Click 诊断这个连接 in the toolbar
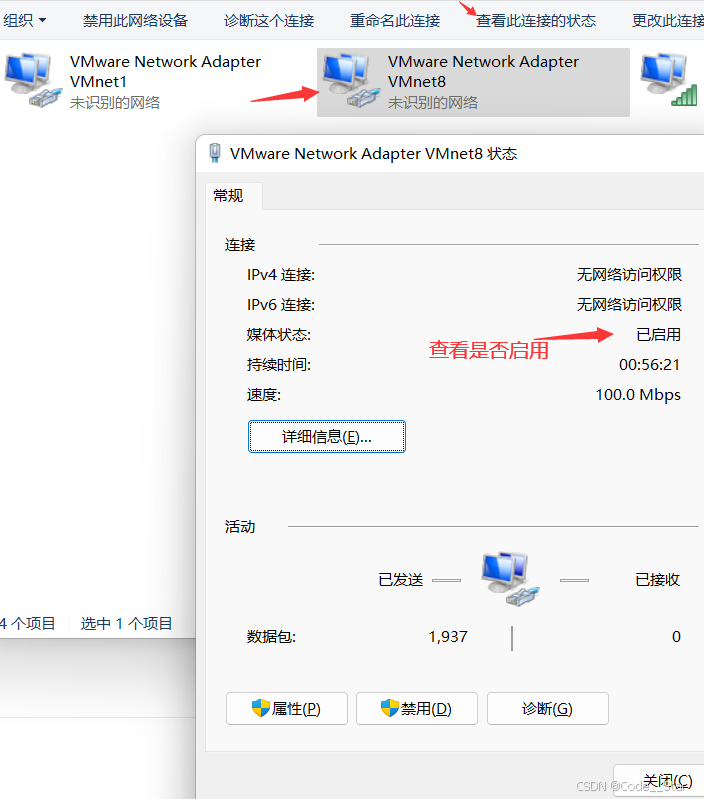 (269, 20)
